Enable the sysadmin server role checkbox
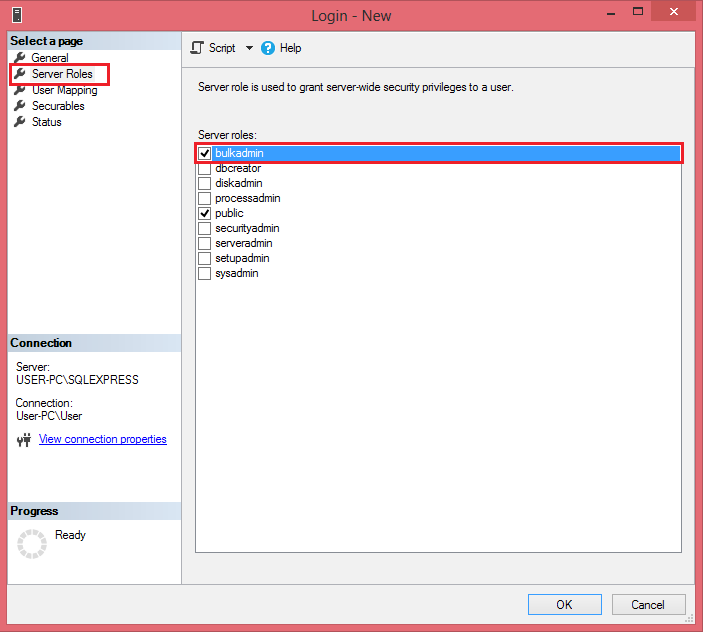Viewport: 703px width, 632px height. click(x=205, y=273)
